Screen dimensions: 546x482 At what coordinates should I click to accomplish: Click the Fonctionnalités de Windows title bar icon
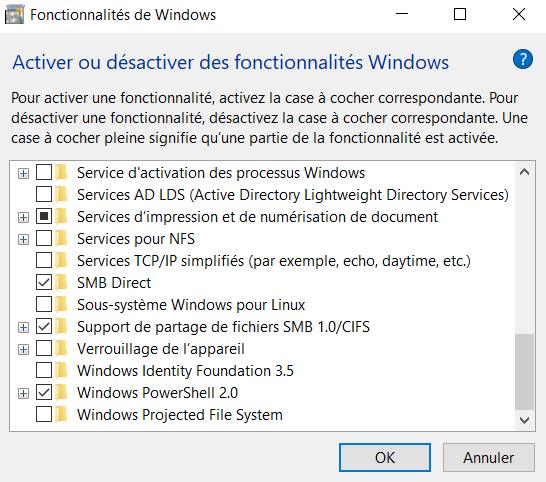(x=14, y=15)
